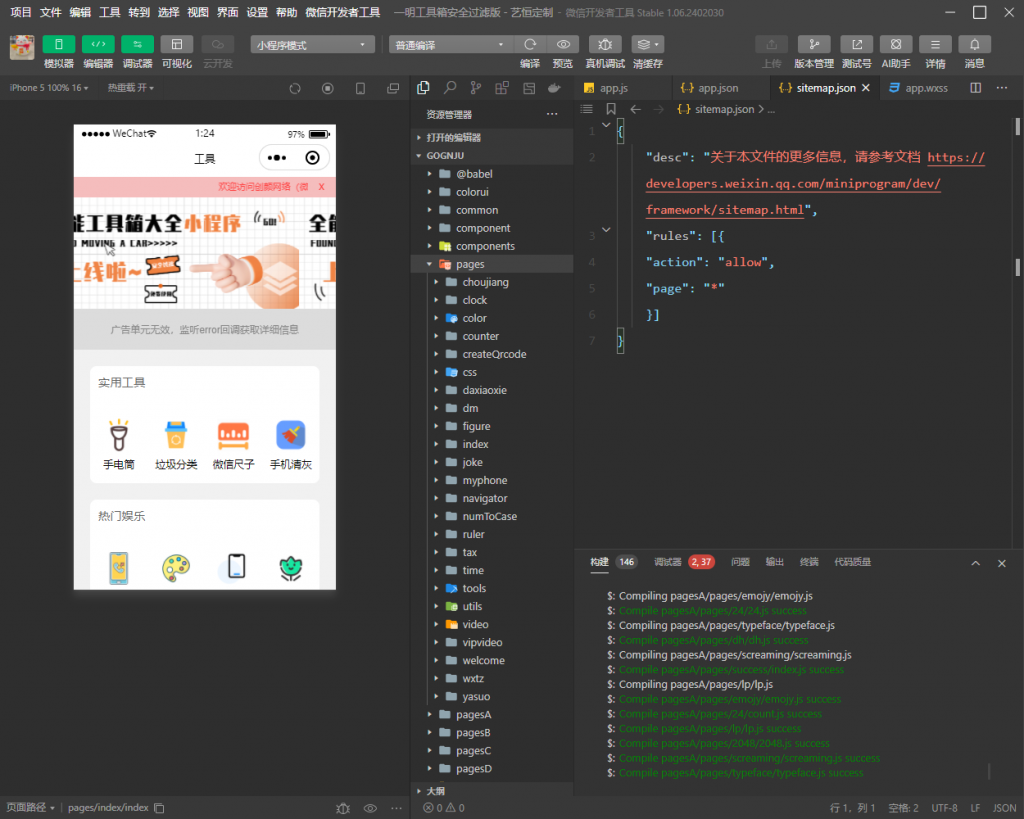Open the extensions icon in sidebar
Viewport: 1024px width, 819px height.
pyautogui.click(x=502, y=88)
